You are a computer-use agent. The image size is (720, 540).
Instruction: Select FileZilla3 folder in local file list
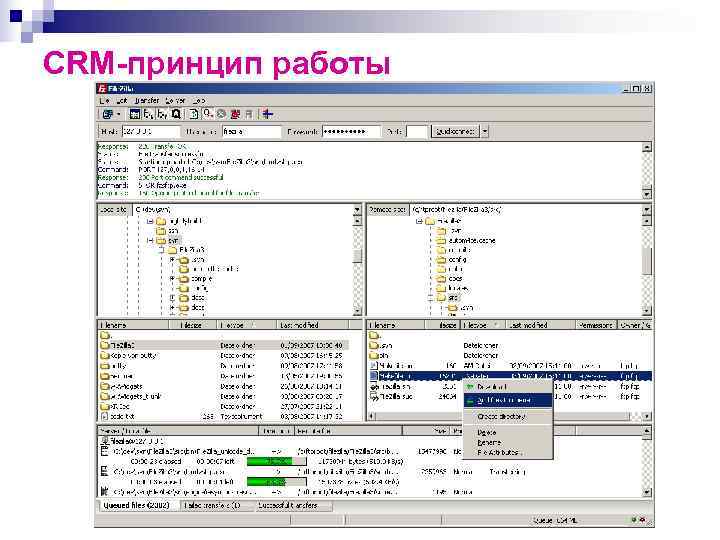(x=224, y=345)
